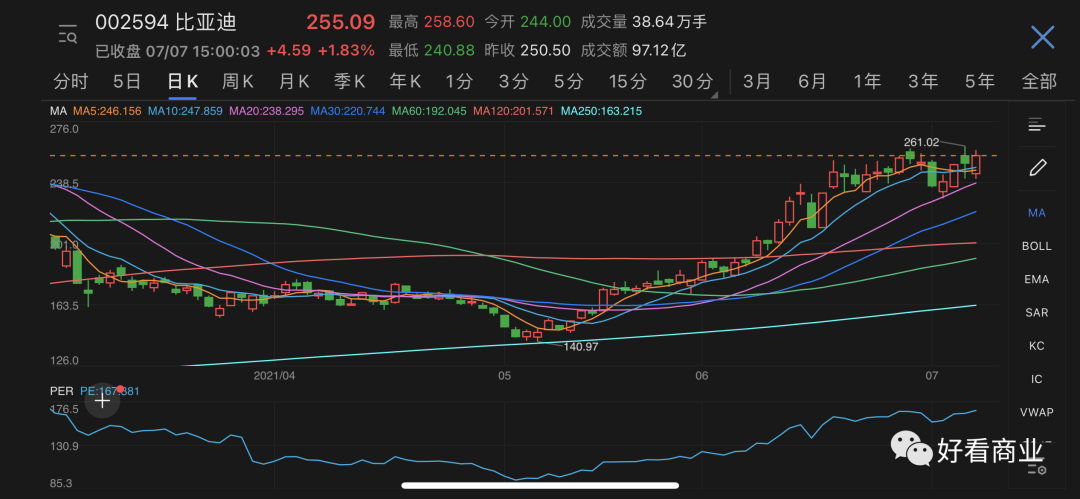
Task: Set range to 全部
Action: tap(1039, 82)
